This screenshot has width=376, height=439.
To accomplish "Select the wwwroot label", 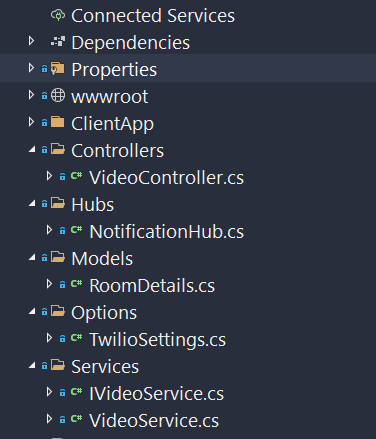I will click(110, 97).
